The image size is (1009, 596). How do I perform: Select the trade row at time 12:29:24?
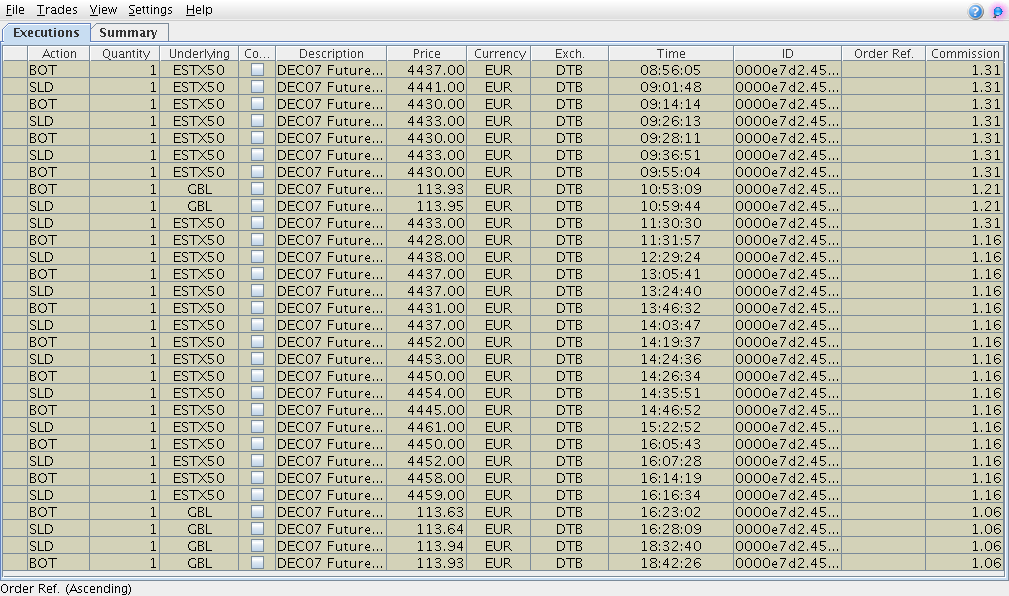670,257
